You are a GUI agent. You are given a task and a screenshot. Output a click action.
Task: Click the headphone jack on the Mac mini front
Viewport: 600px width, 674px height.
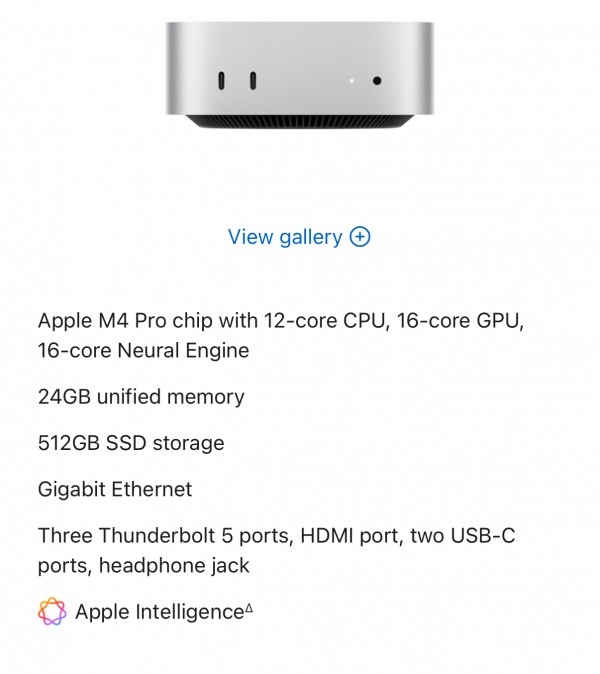(378, 80)
